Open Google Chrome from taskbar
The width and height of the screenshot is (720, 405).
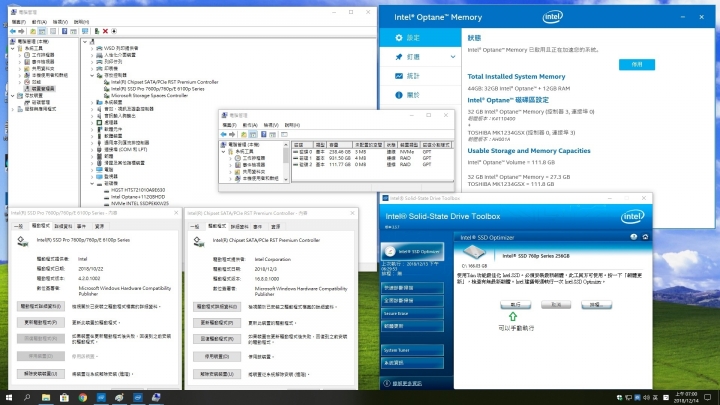click(83, 398)
